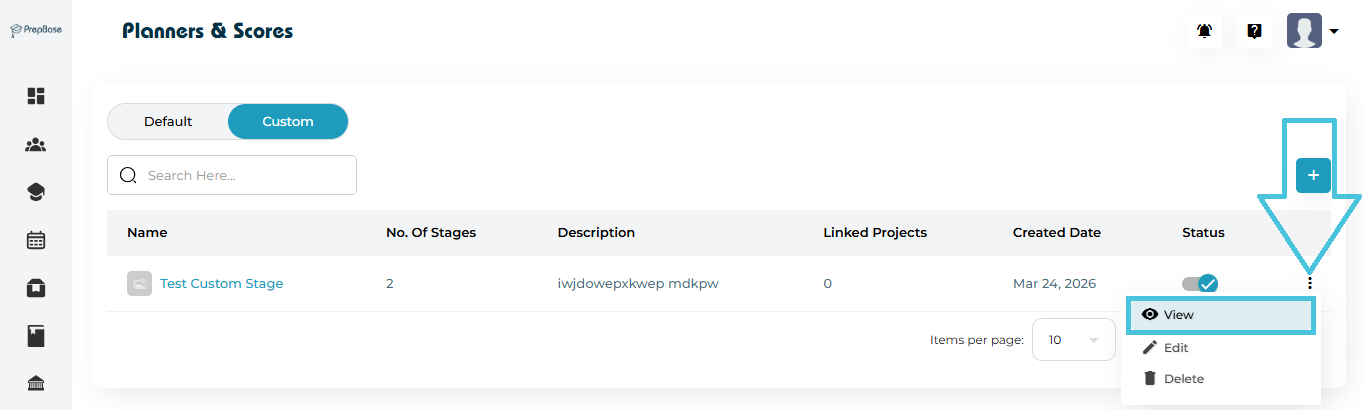The image size is (1363, 410).
Task: Expand the user profile dropdown arrow
Action: coord(1334,31)
